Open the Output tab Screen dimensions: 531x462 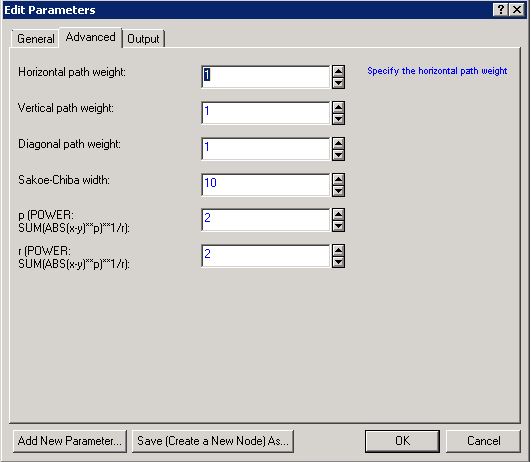[143, 39]
